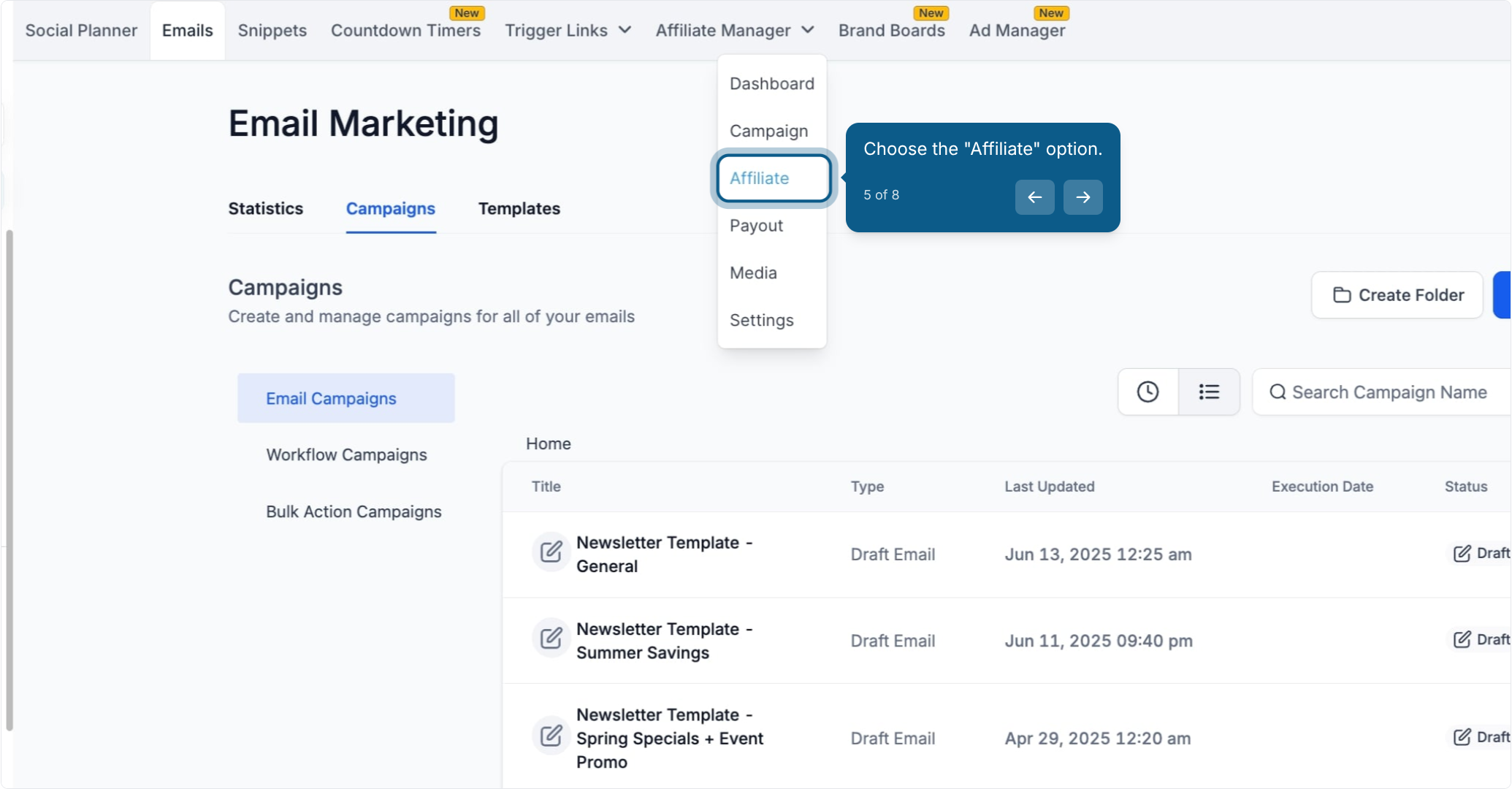This screenshot has height=789, width=1512.
Task: Select Bulk Action Campaigns in sidebar
Action: (354, 512)
